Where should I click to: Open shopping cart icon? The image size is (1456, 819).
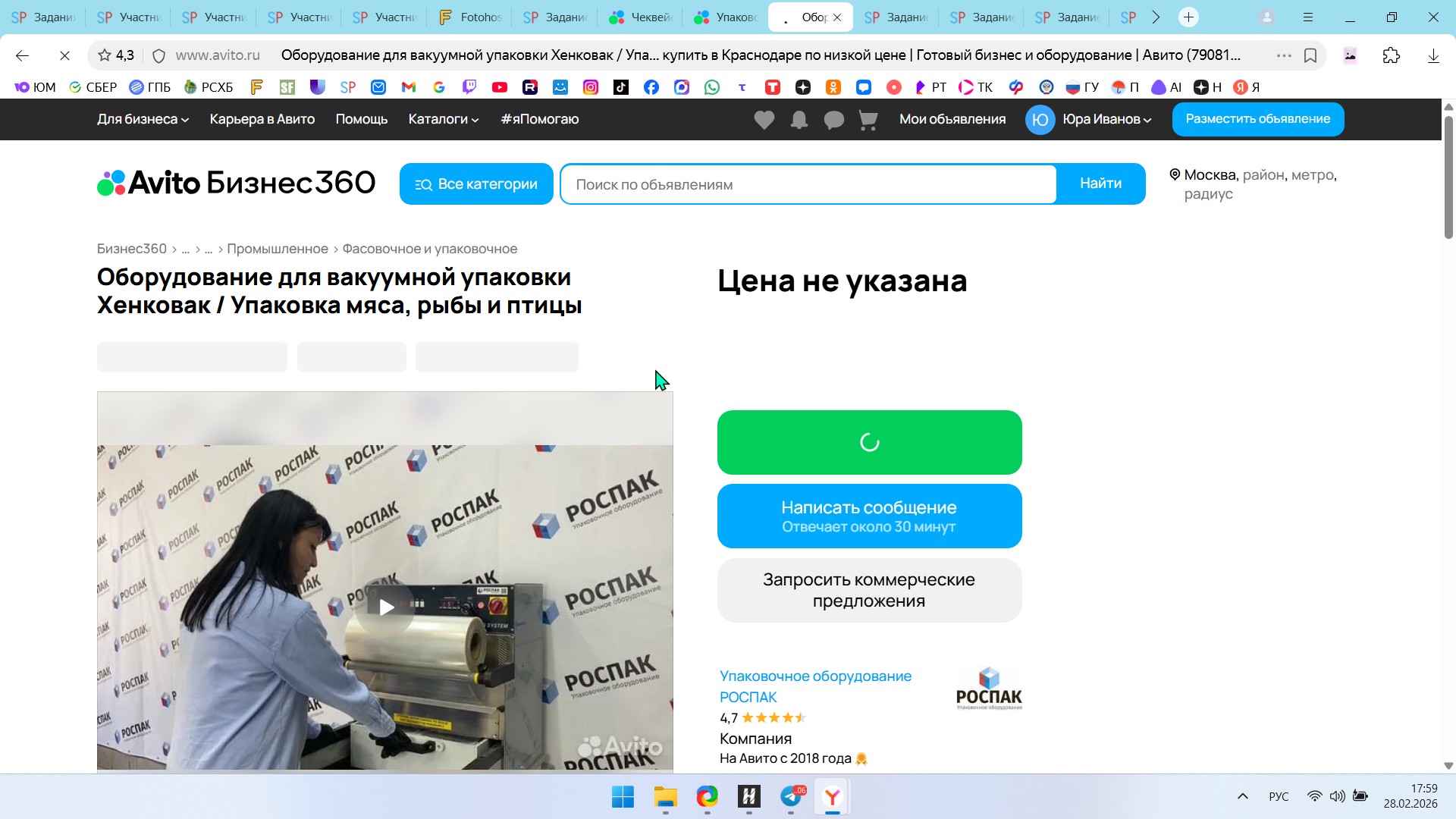point(868,120)
